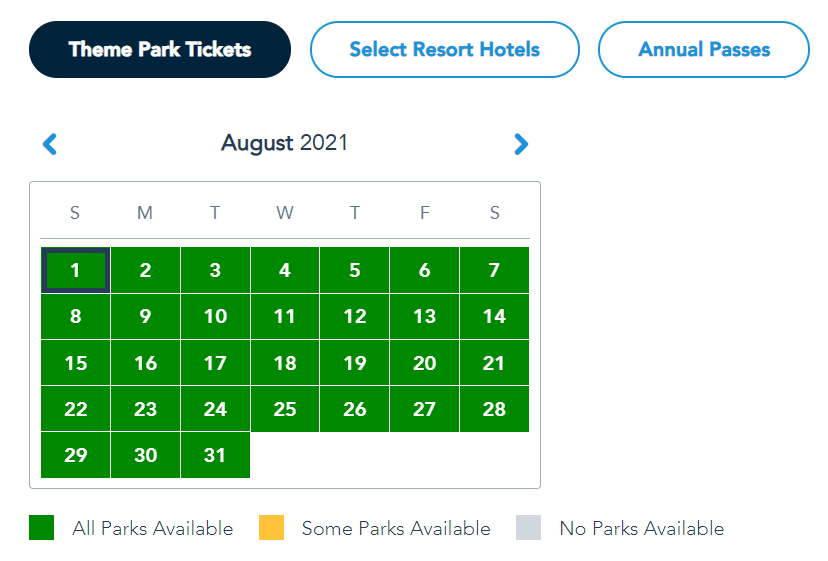Choose August 20 on the calendar
The width and height of the screenshot is (828, 561).
coord(424,363)
